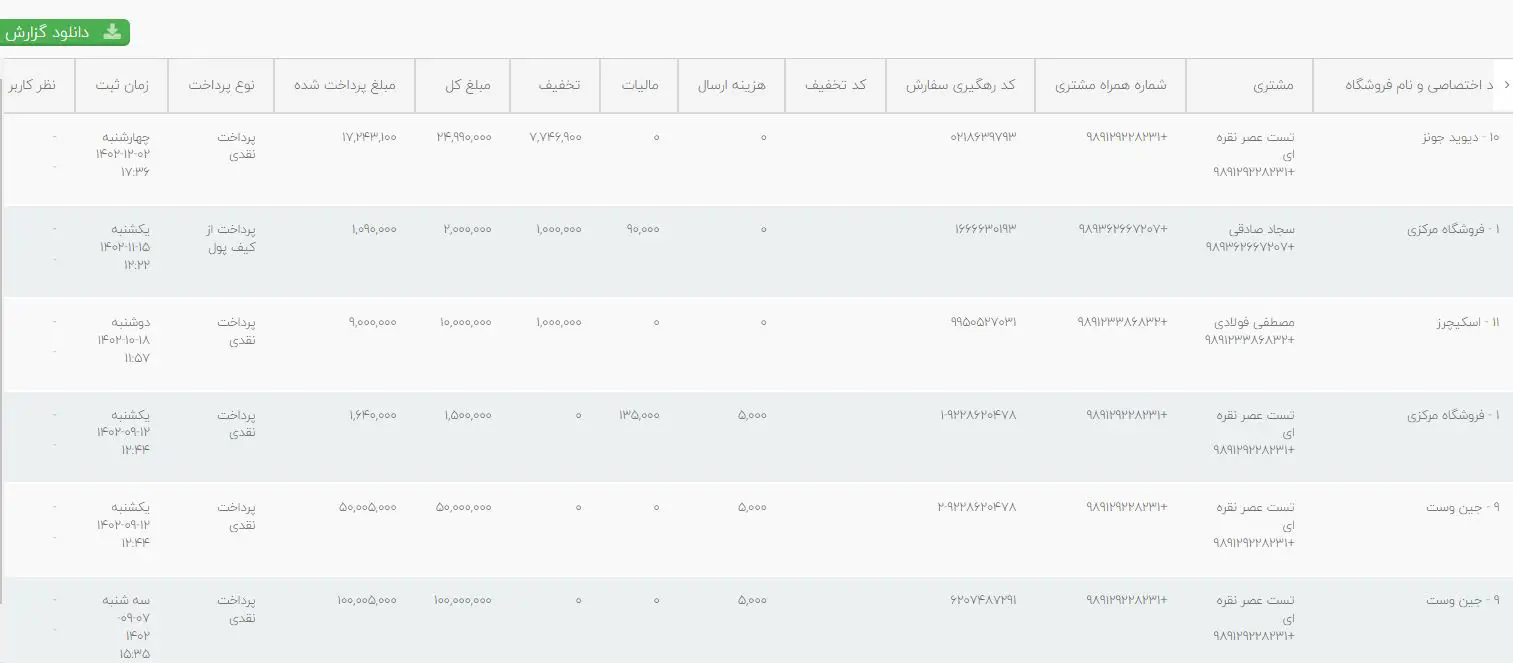Screen dimensions: 1513x663
Task: Click the کد رهگیری سفارش column header
Action: [960, 86]
